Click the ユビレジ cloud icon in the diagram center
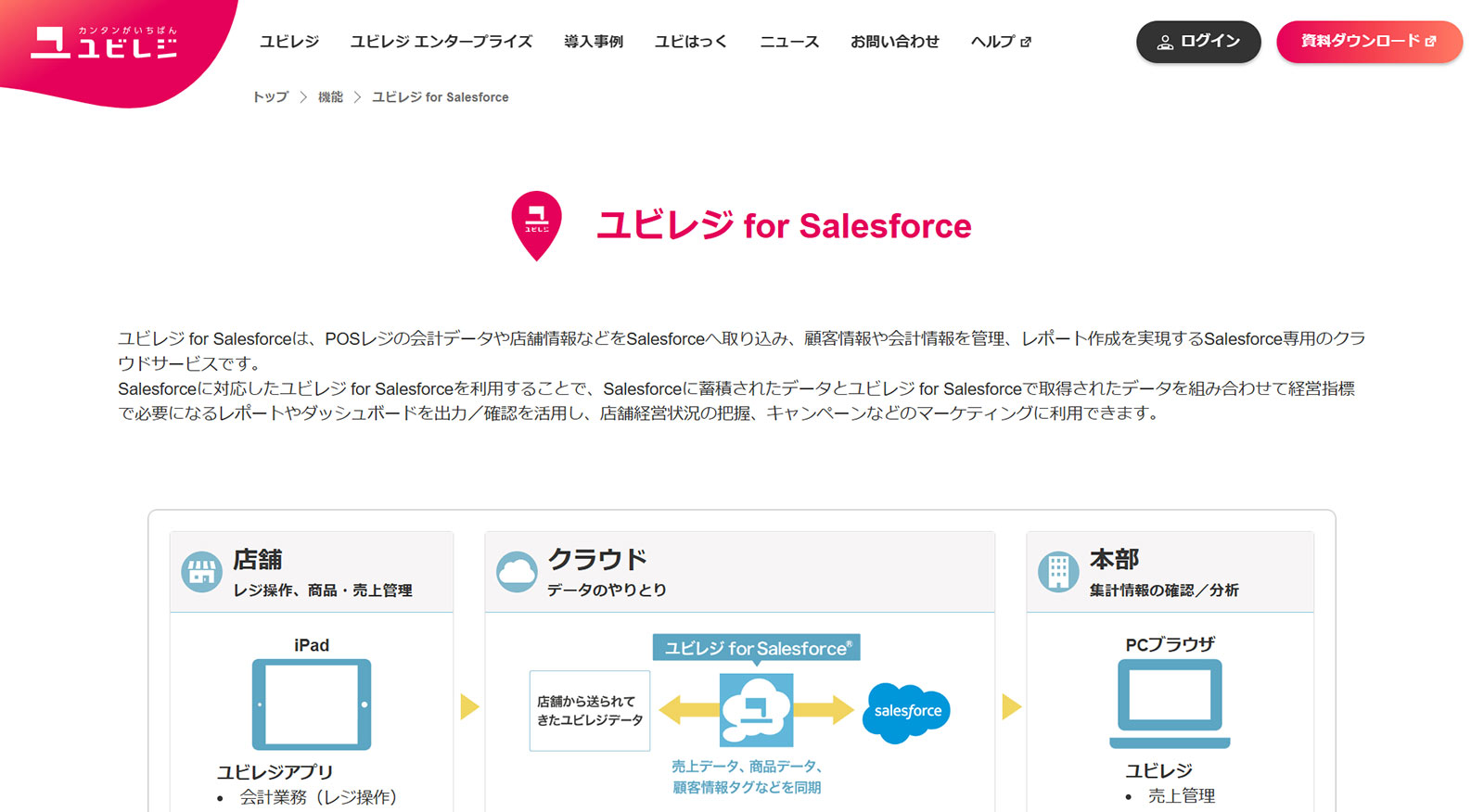 [757, 710]
